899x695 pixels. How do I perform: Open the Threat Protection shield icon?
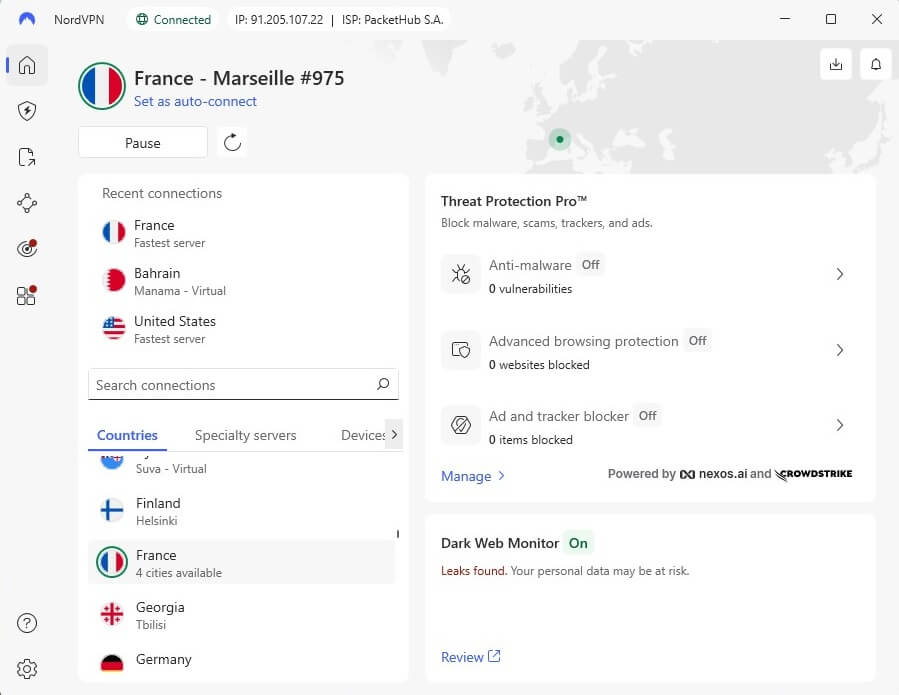point(27,111)
